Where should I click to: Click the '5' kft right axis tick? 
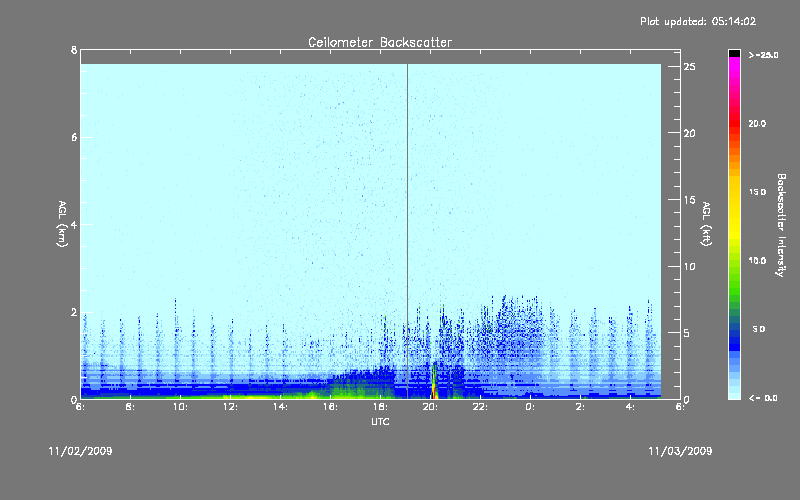tap(687, 333)
